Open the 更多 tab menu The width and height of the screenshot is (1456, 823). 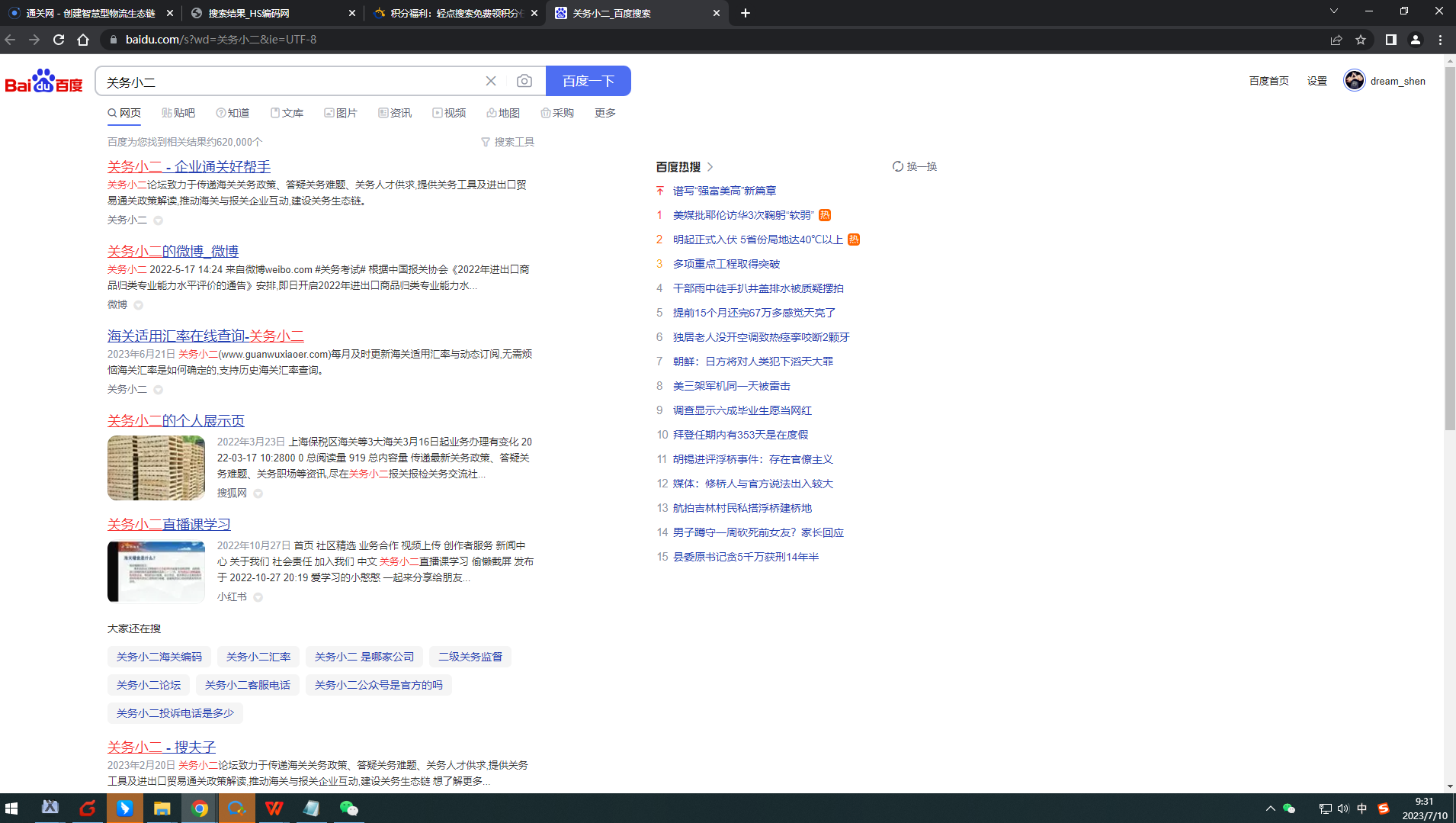(x=605, y=113)
